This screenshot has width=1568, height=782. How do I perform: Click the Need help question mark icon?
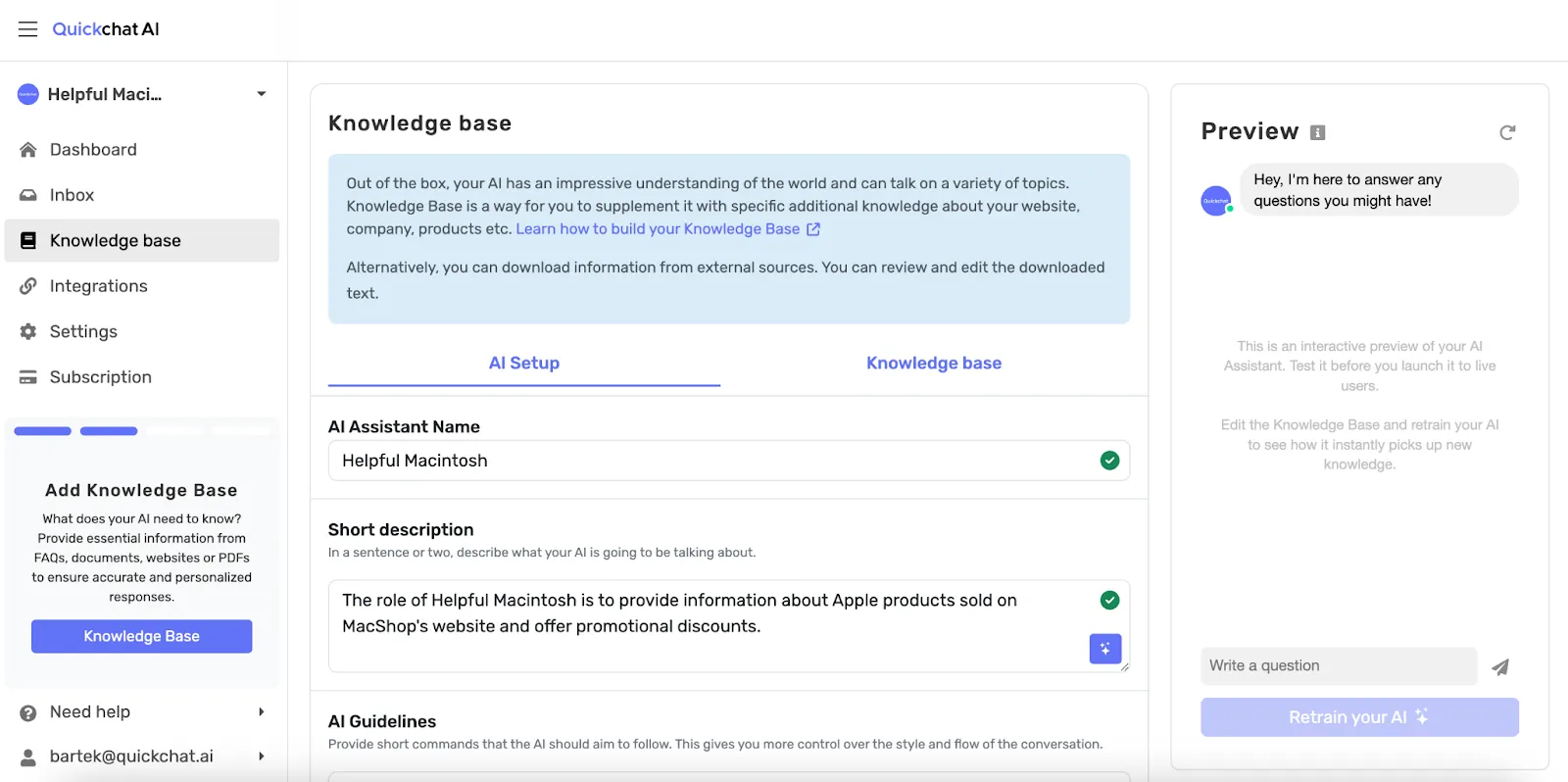[x=28, y=712]
